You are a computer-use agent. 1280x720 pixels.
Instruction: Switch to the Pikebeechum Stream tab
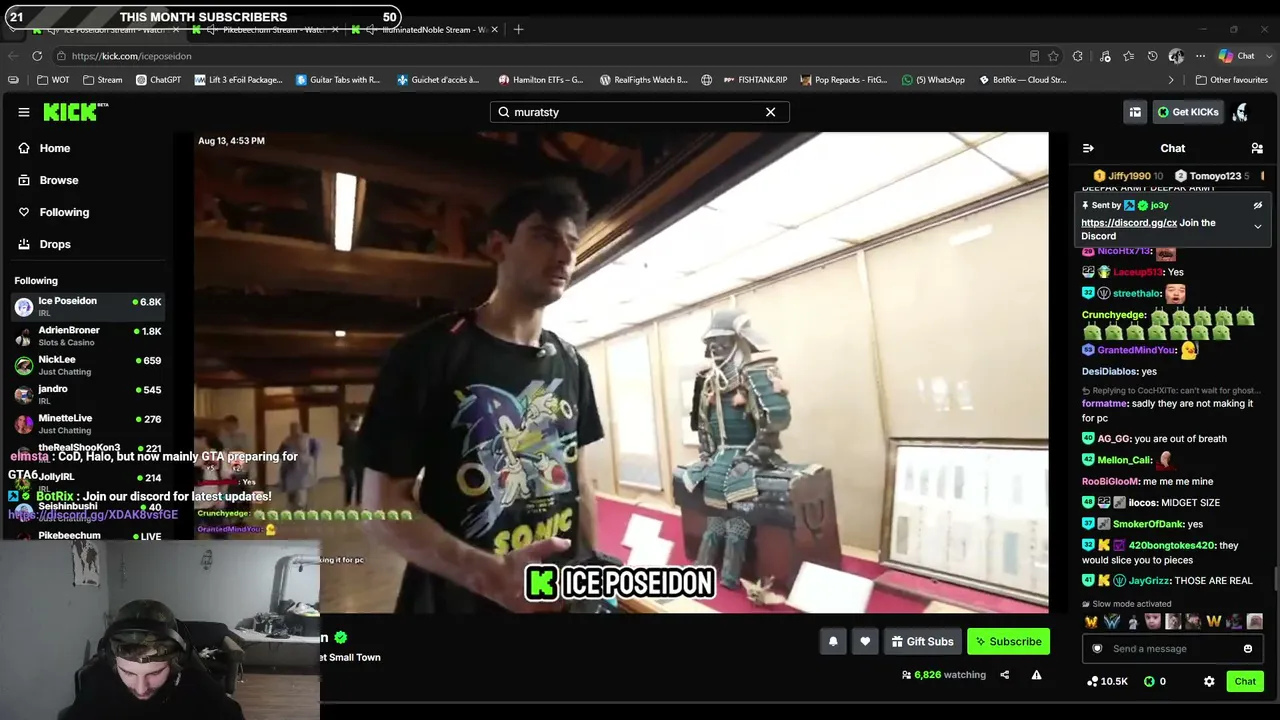click(265, 29)
